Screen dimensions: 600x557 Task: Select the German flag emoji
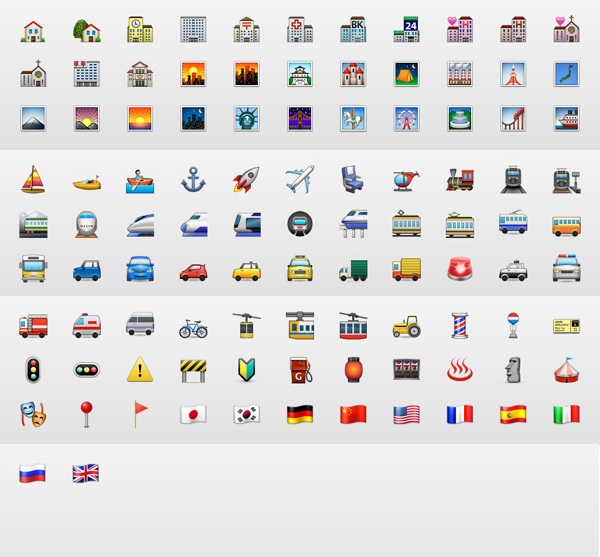pyautogui.click(x=300, y=414)
